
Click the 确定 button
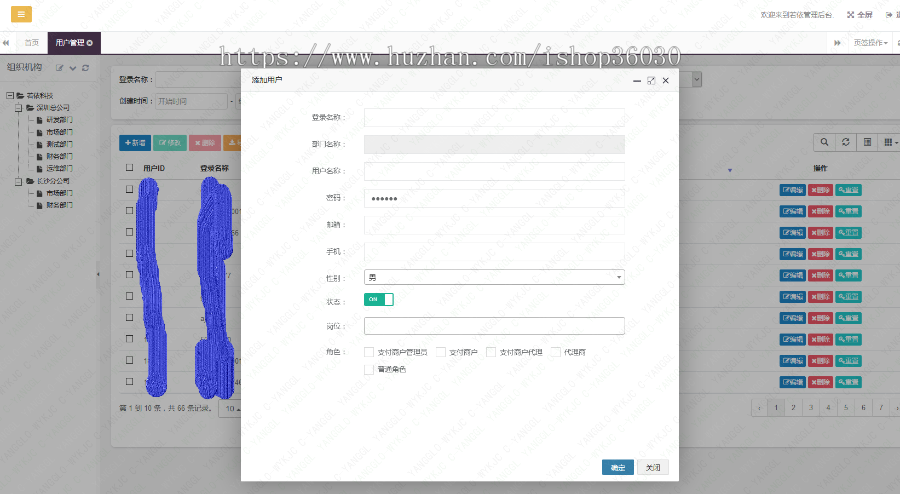point(617,467)
